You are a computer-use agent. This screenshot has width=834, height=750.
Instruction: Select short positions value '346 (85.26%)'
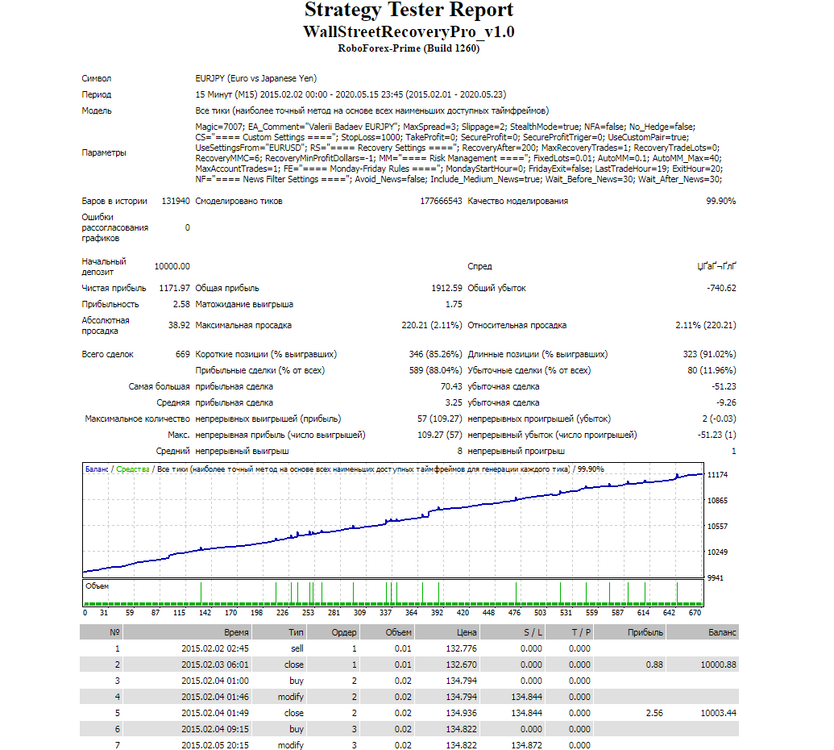pyautogui.click(x=435, y=354)
